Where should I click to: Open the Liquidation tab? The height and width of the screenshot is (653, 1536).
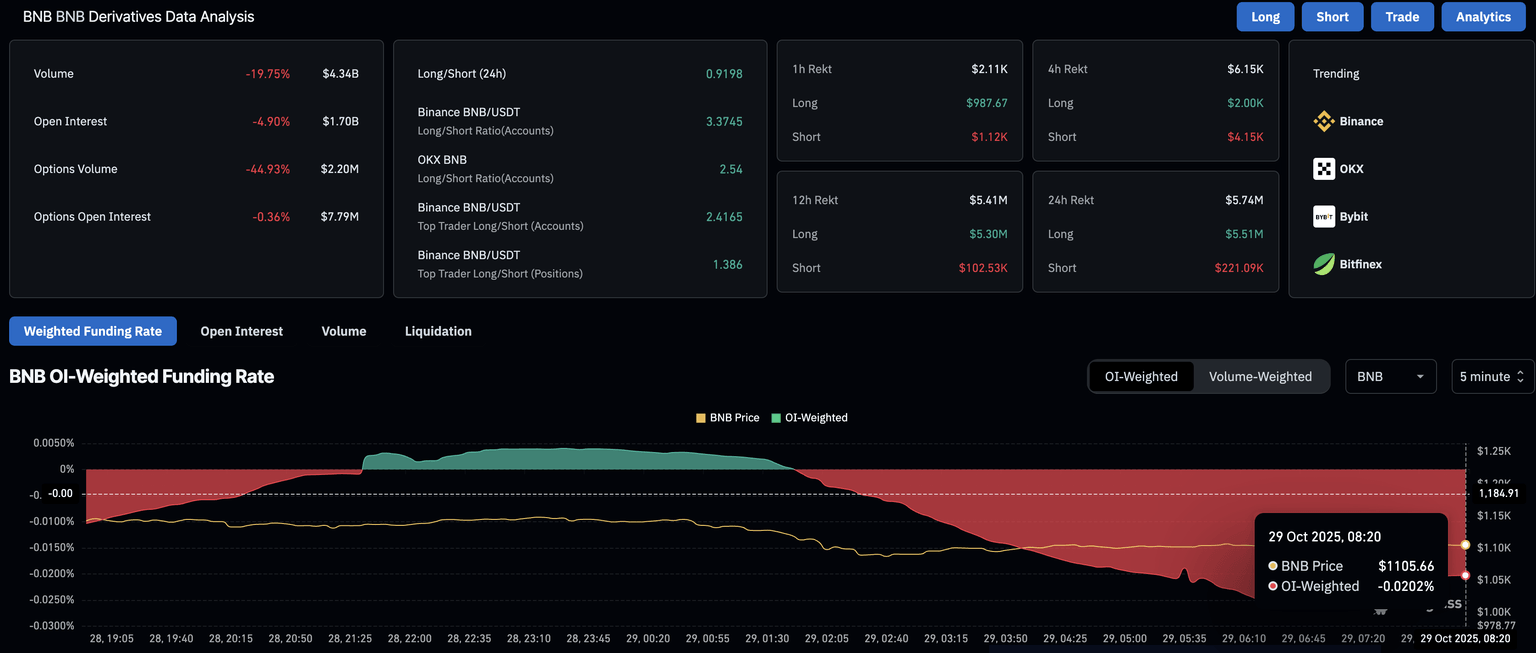coord(438,331)
